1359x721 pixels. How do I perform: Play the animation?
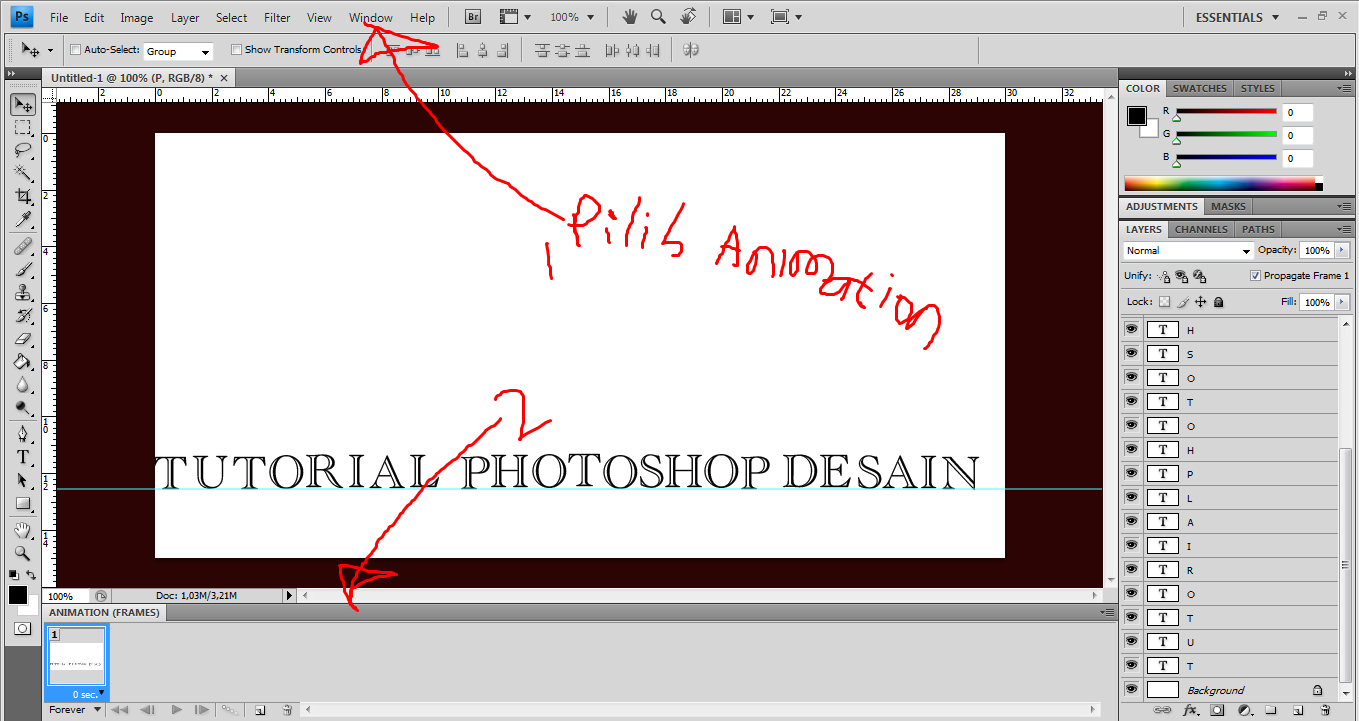(x=176, y=710)
